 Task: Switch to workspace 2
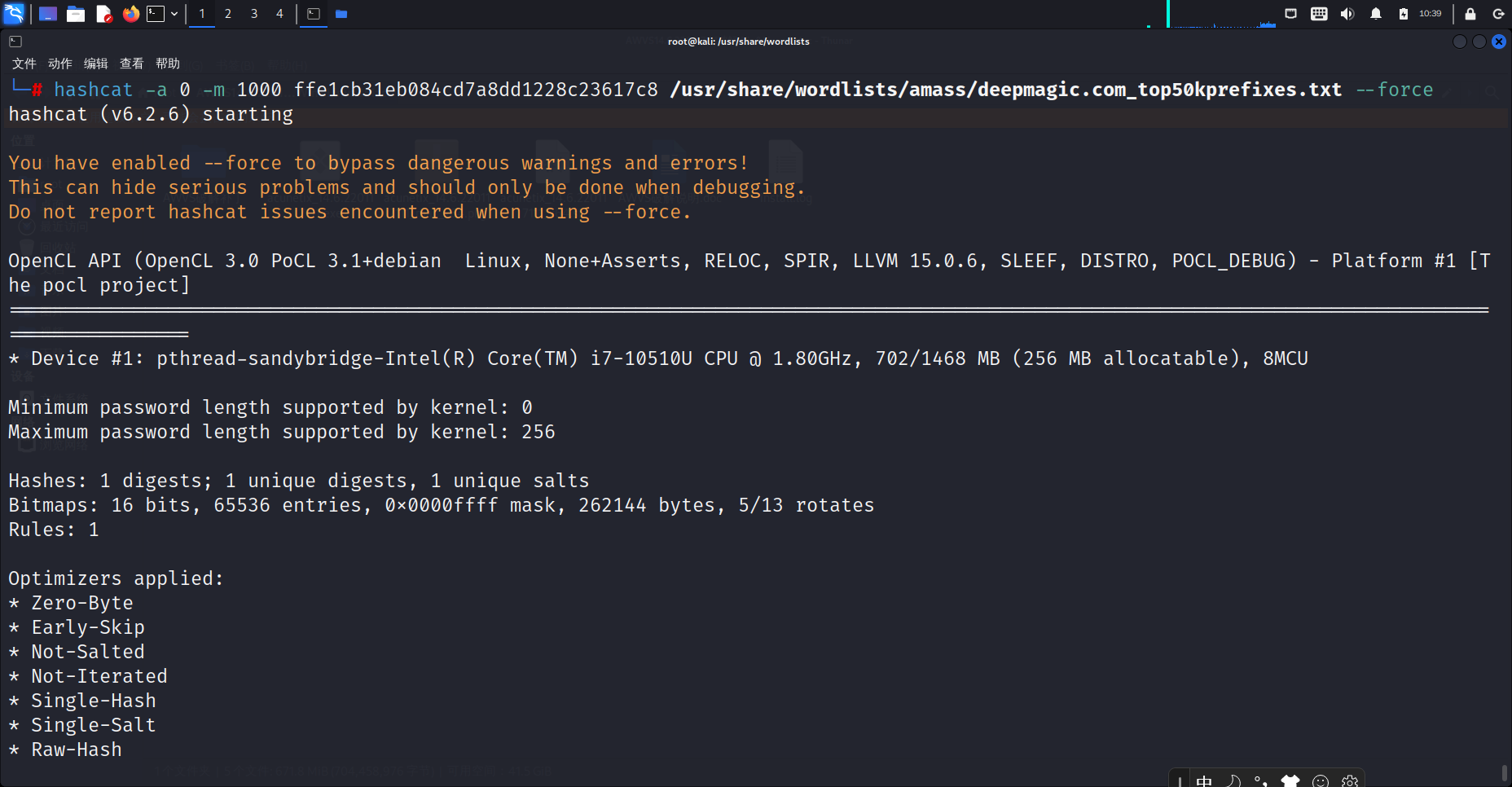click(228, 14)
